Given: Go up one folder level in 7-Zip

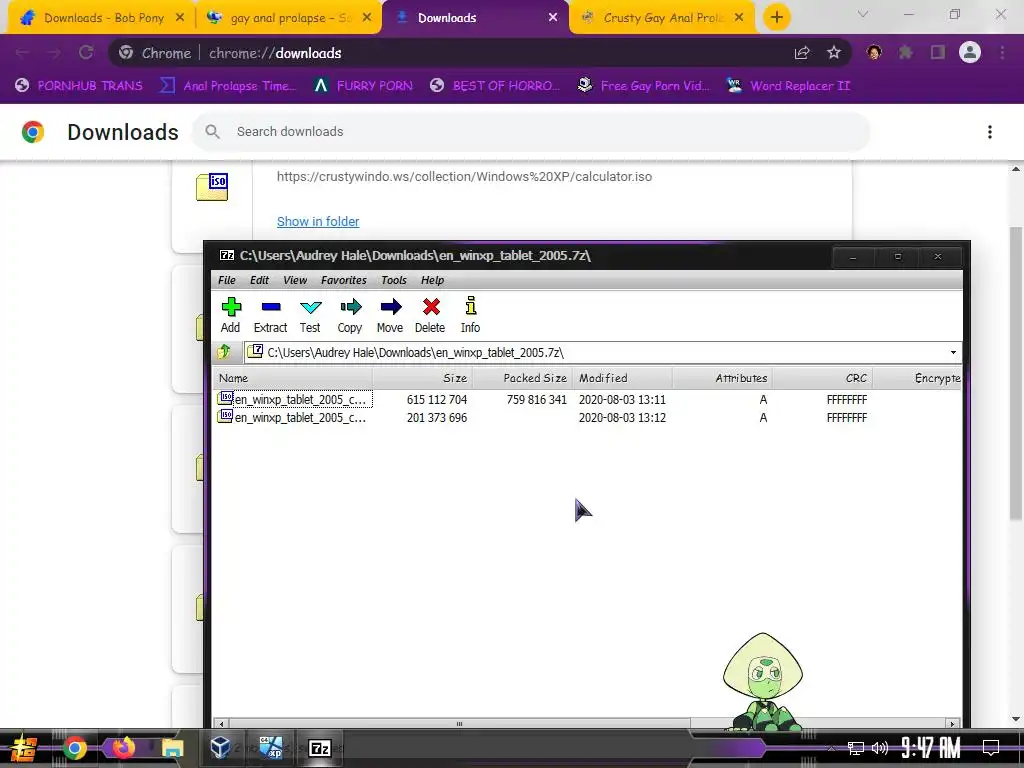Looking at the screenshot, I should pos(224,352).
